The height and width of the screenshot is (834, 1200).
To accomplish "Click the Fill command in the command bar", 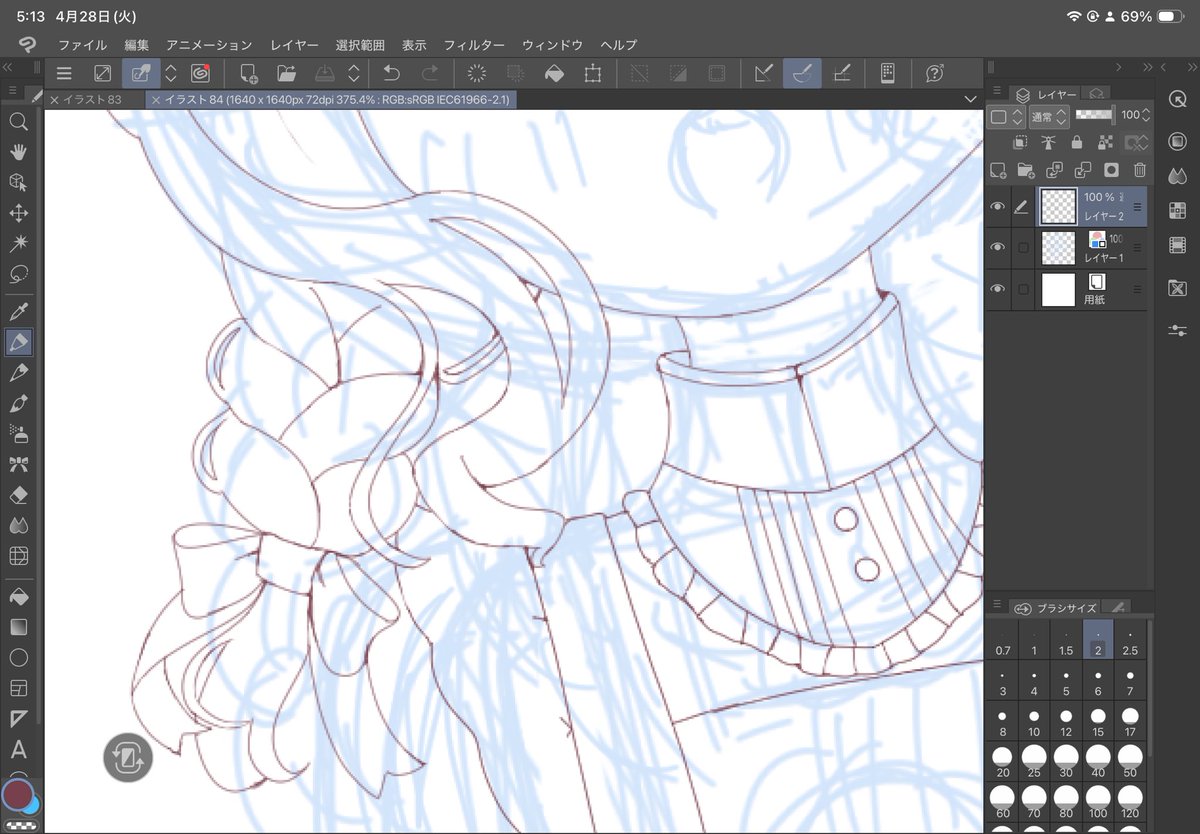I will click(x=555, y=73).
